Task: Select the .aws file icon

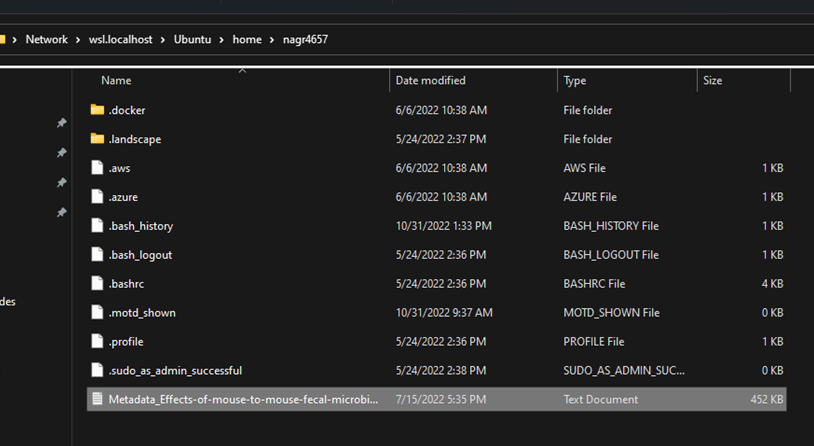Action: click(x=97, y=168)
